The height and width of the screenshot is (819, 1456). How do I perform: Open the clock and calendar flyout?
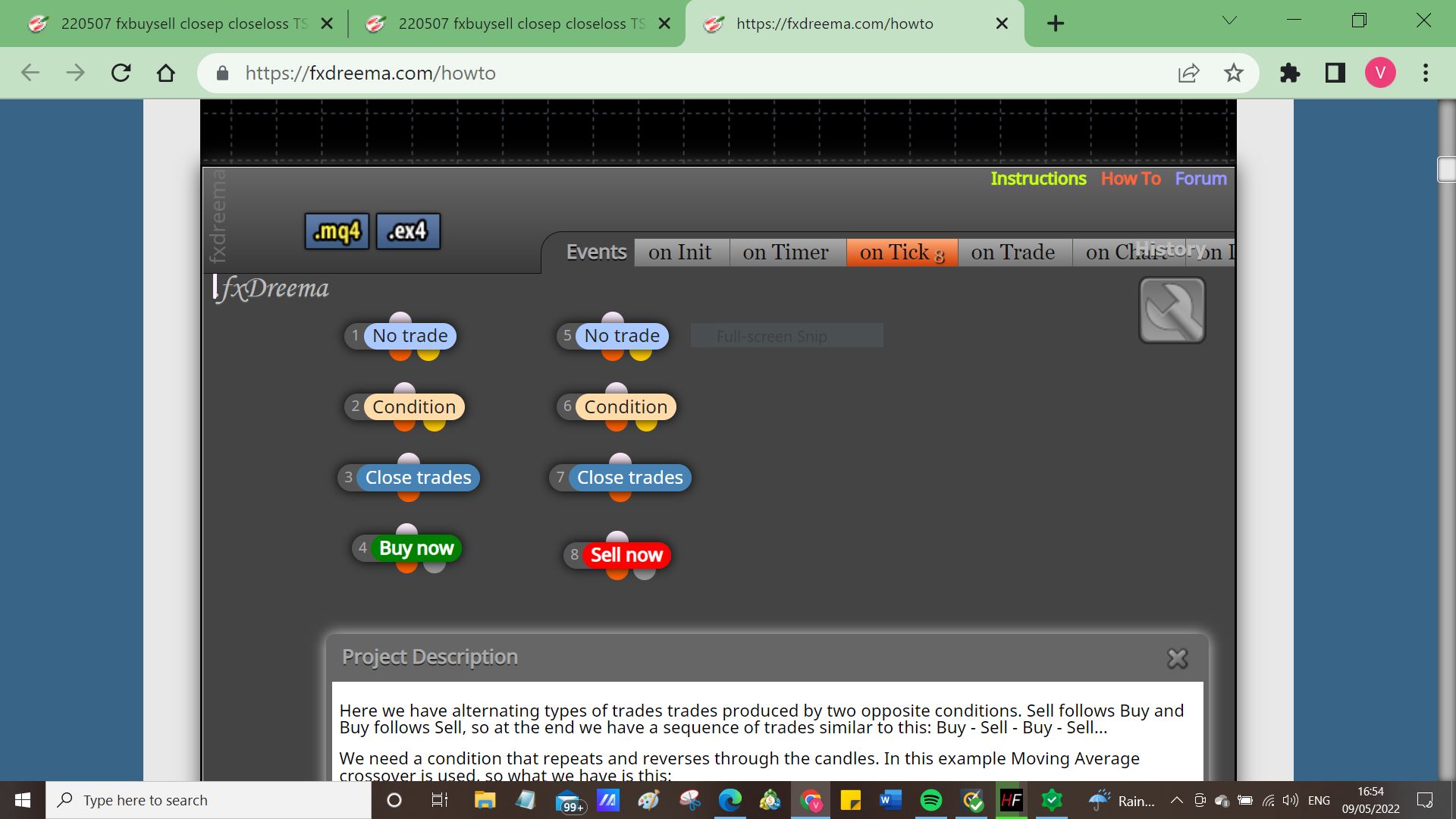coord(1370,800)
